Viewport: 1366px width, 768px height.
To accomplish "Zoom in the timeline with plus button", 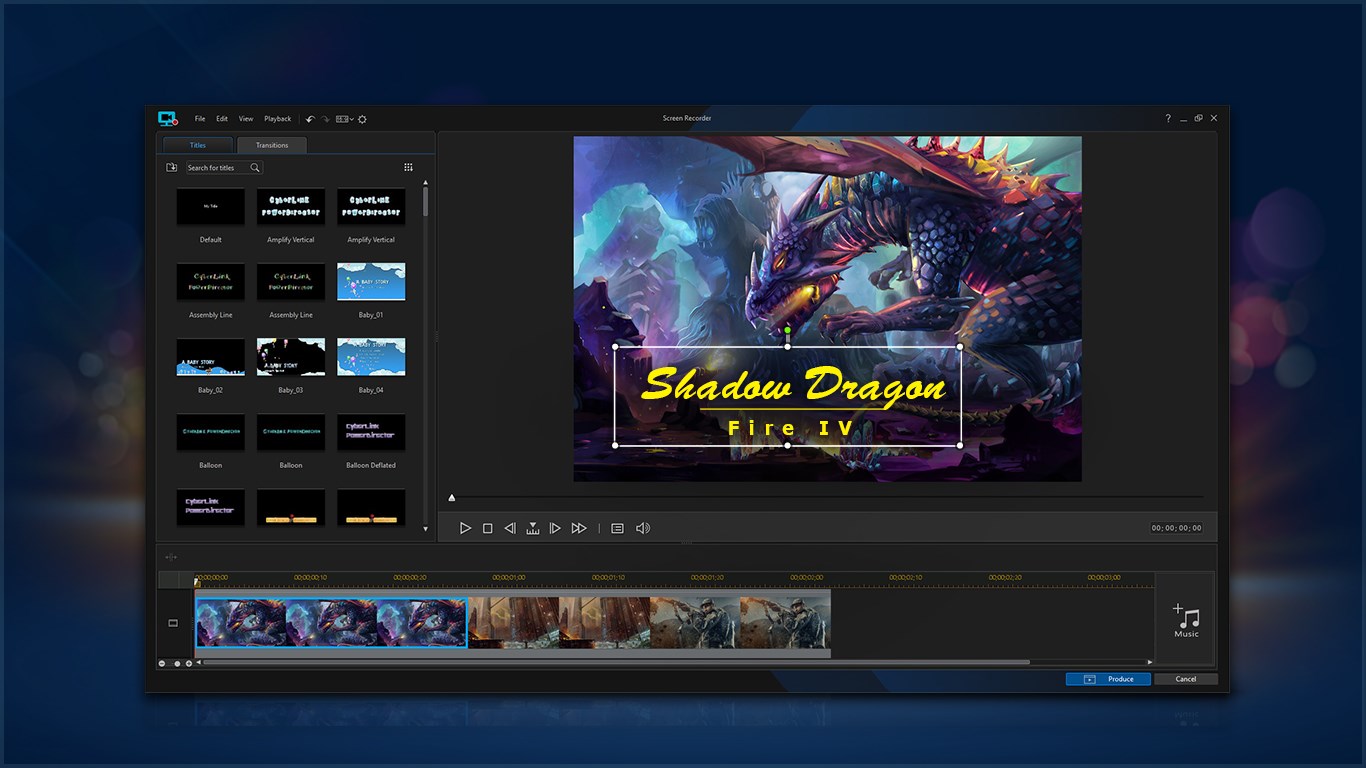I will tap(189, 663).
